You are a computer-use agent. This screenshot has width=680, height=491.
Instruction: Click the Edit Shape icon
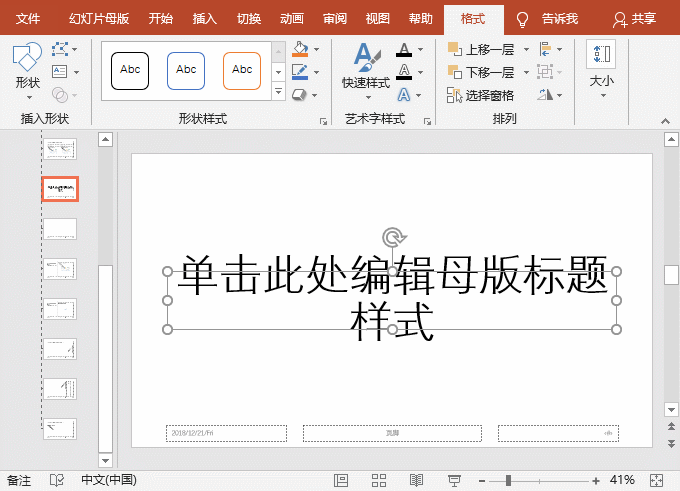pos(61,49)
